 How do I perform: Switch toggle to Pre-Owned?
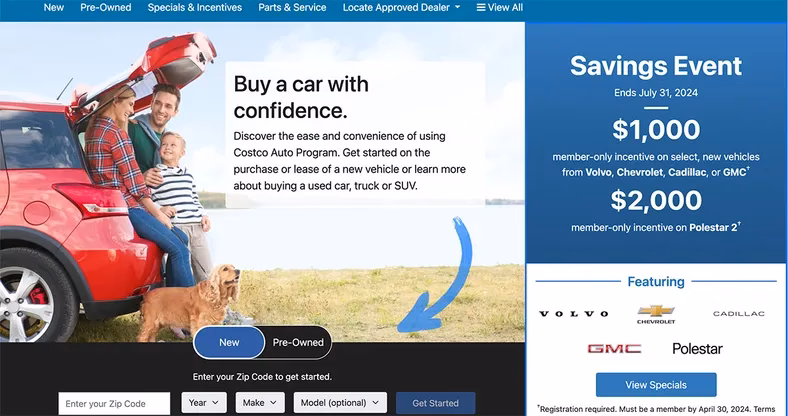(x=298, y=343)
